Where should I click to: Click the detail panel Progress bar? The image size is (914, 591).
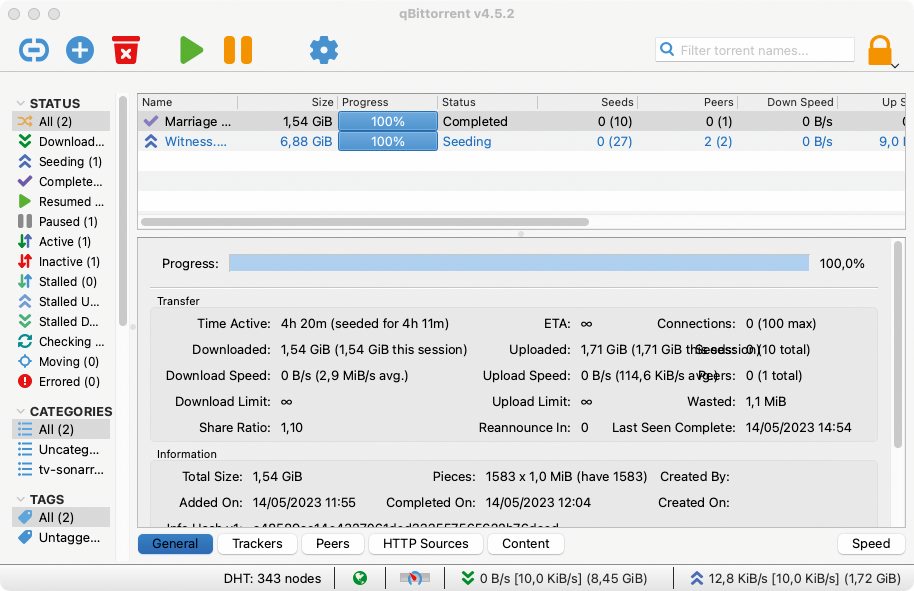[x=519, y=263]
